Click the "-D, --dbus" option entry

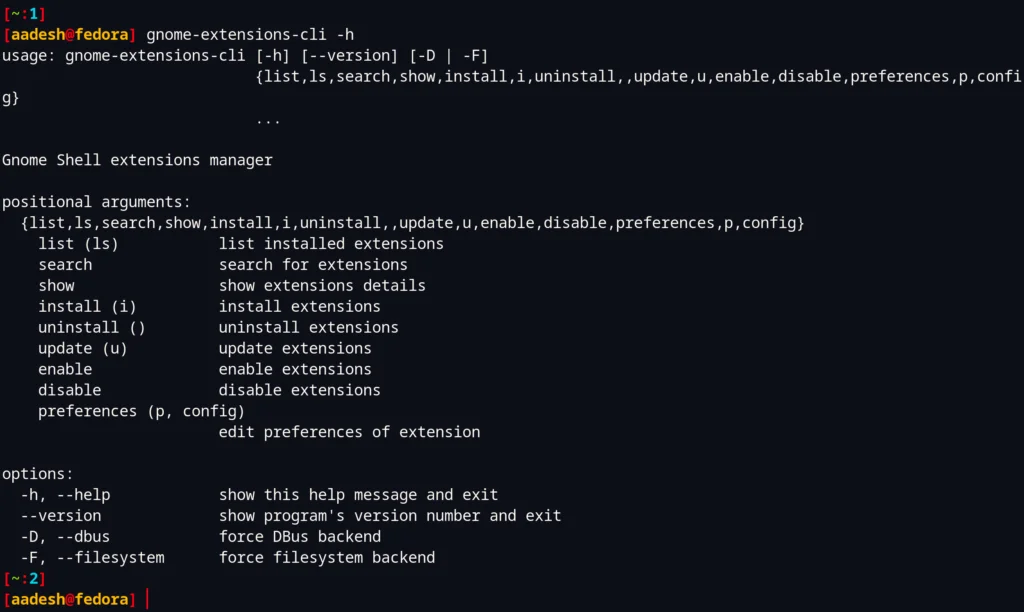(65, 537)
